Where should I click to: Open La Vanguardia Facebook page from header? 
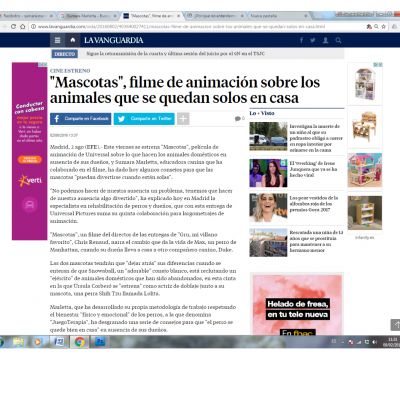[x=301, y=40]
